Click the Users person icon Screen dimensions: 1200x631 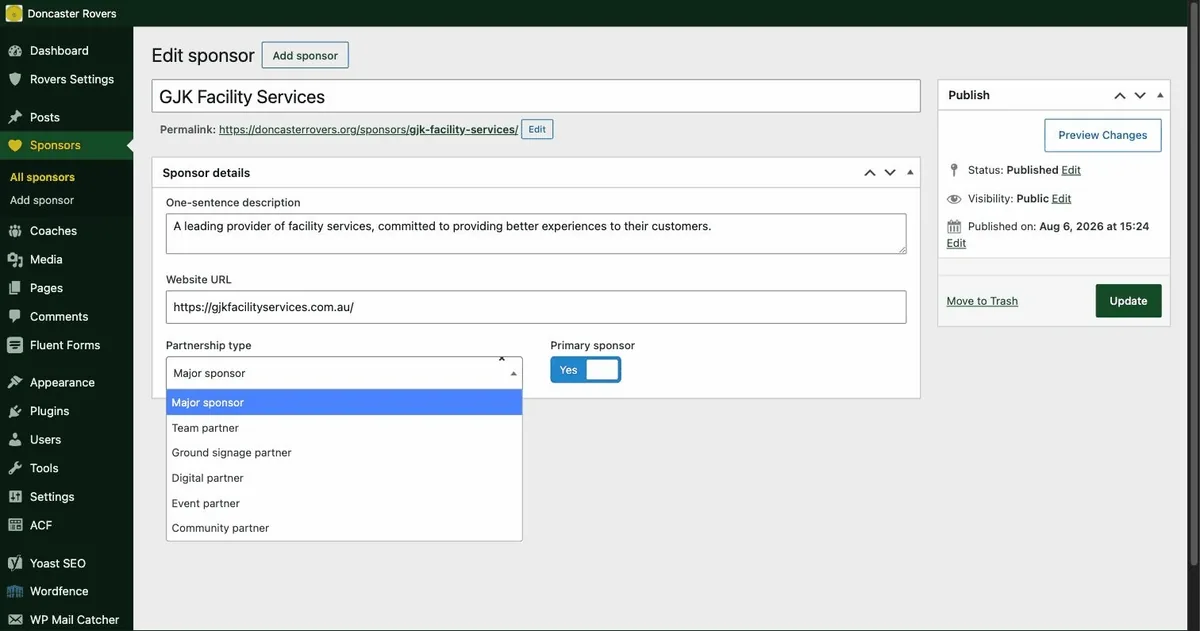(x=15, y=439)
